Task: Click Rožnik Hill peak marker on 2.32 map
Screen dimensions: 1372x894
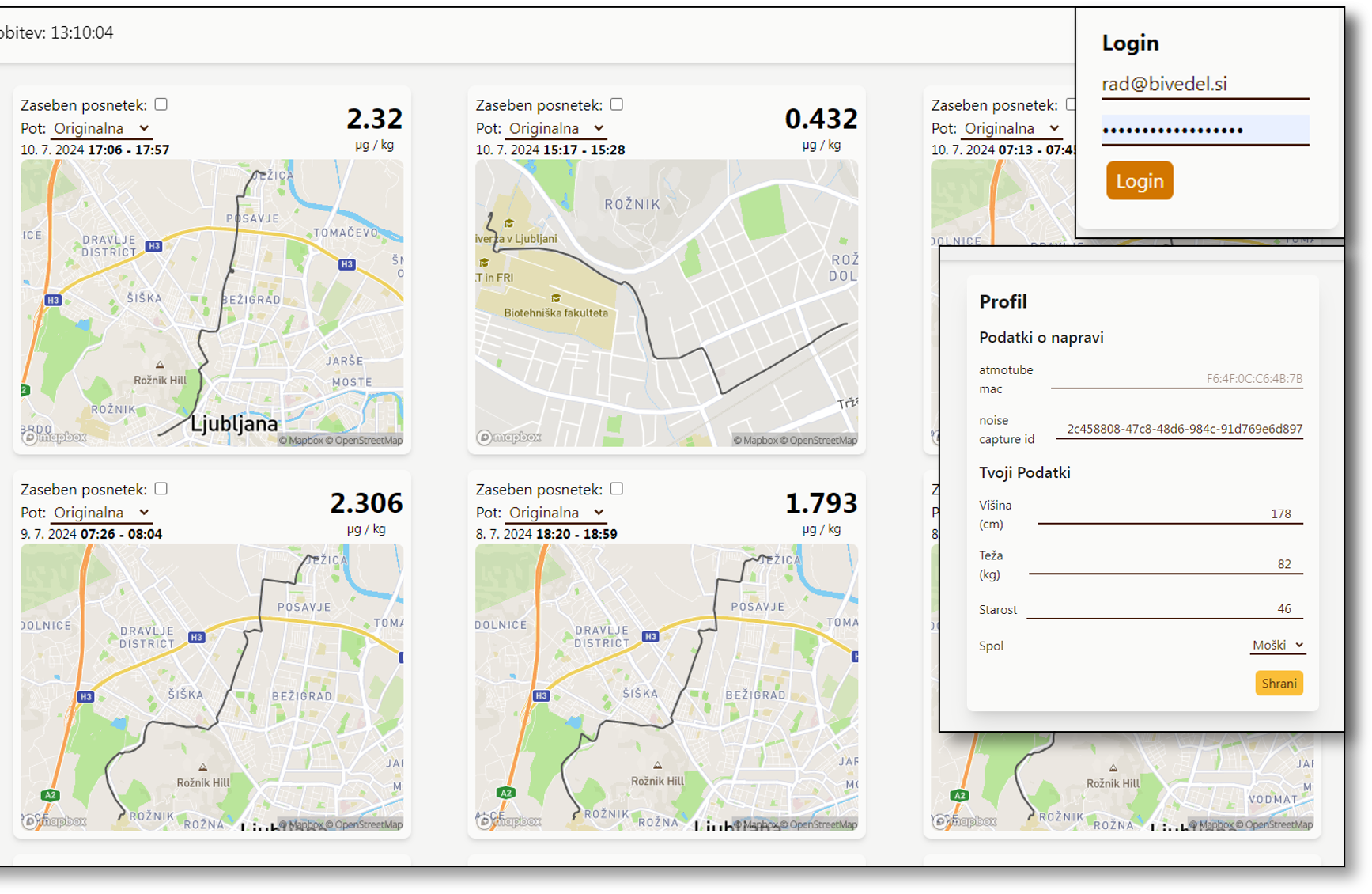Action: tap(160, 365)
